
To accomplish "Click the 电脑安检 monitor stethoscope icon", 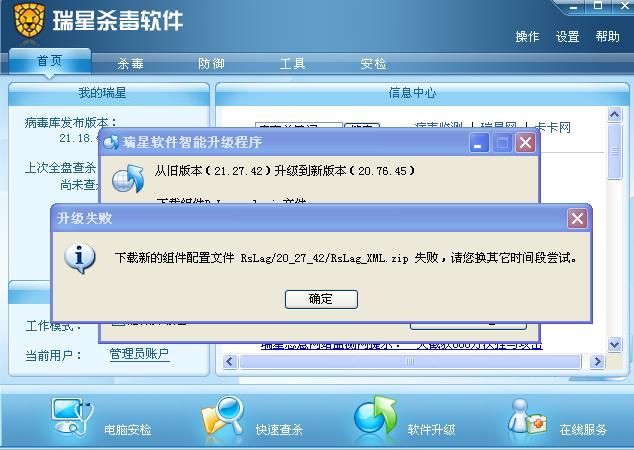I will click(x=72, y=416).
